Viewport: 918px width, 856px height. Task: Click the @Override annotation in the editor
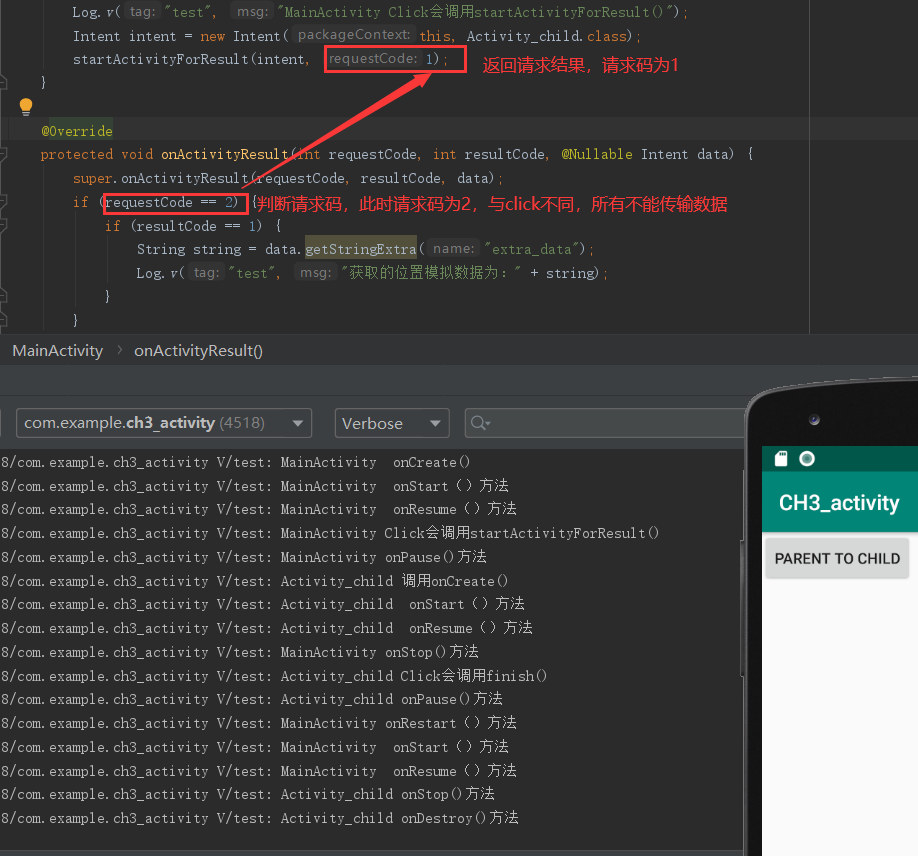(77, 130)
